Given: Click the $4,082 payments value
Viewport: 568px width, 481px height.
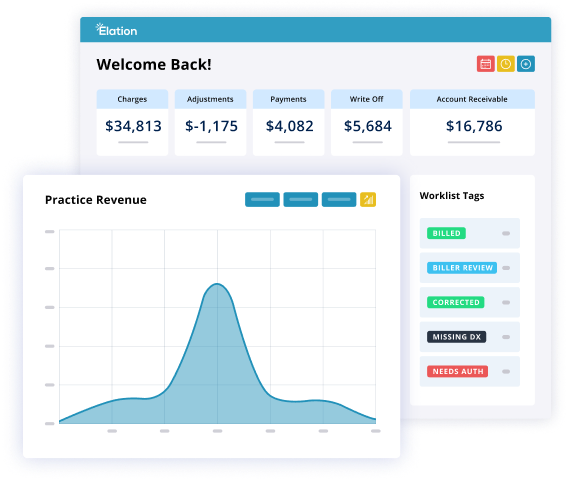Looking at the screenshot, I should tap(289, 126).
